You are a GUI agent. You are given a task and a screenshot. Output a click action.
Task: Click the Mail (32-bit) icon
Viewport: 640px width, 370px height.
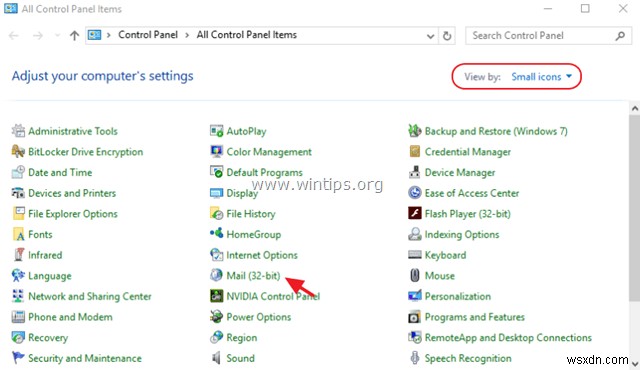click(x=216, y=275)
